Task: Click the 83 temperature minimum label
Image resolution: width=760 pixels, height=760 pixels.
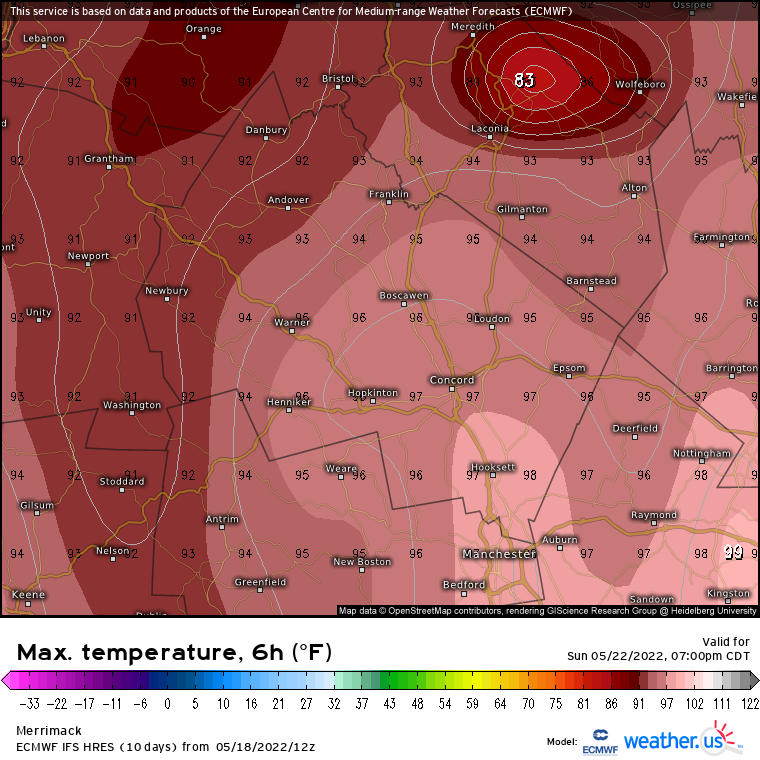Action: click(x=524, y=80)
